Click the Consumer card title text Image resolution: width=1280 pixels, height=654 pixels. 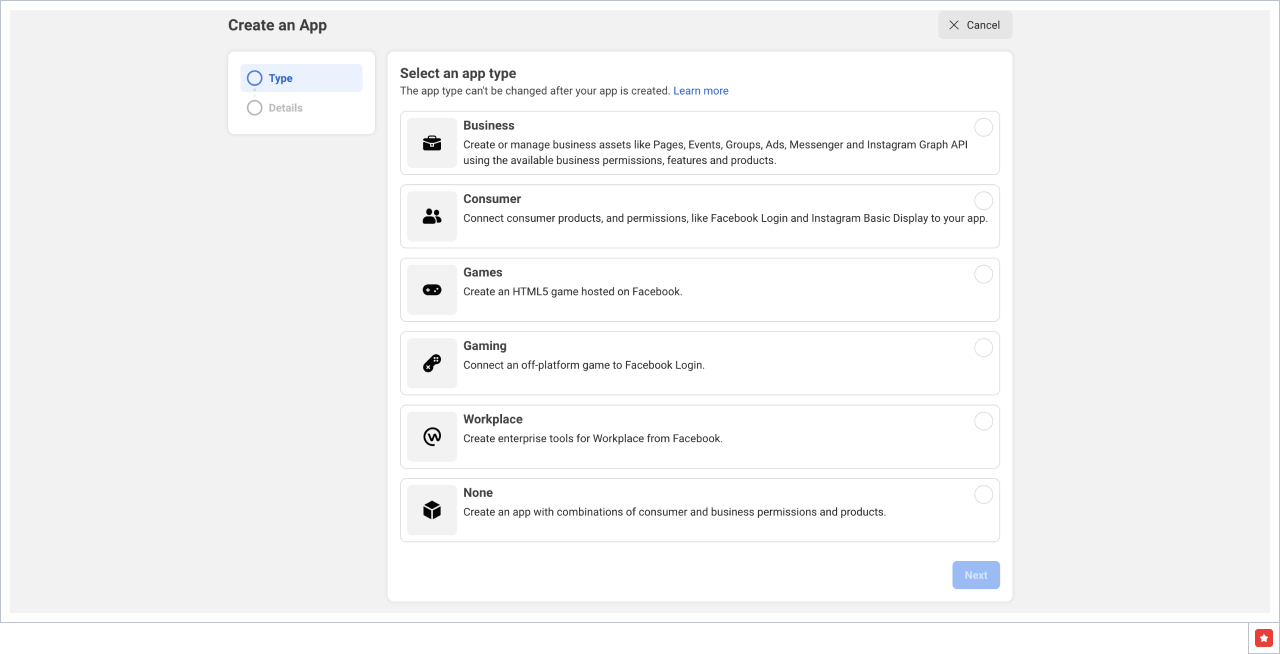pyautogui.click(x=492, y=199)
